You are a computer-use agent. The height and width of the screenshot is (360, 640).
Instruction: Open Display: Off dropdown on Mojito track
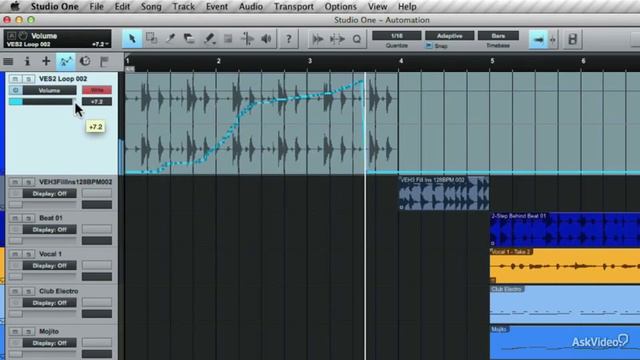tap(49, 343)
